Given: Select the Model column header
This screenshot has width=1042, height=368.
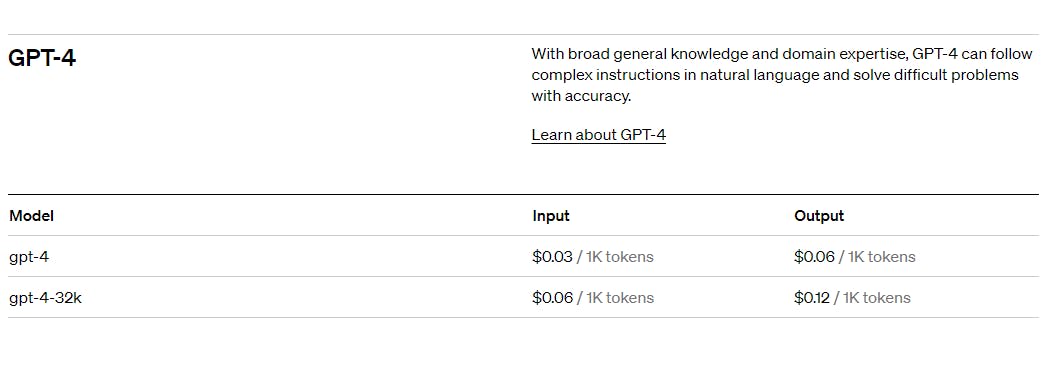Looking at the screenshot, I should coord(31,216).
